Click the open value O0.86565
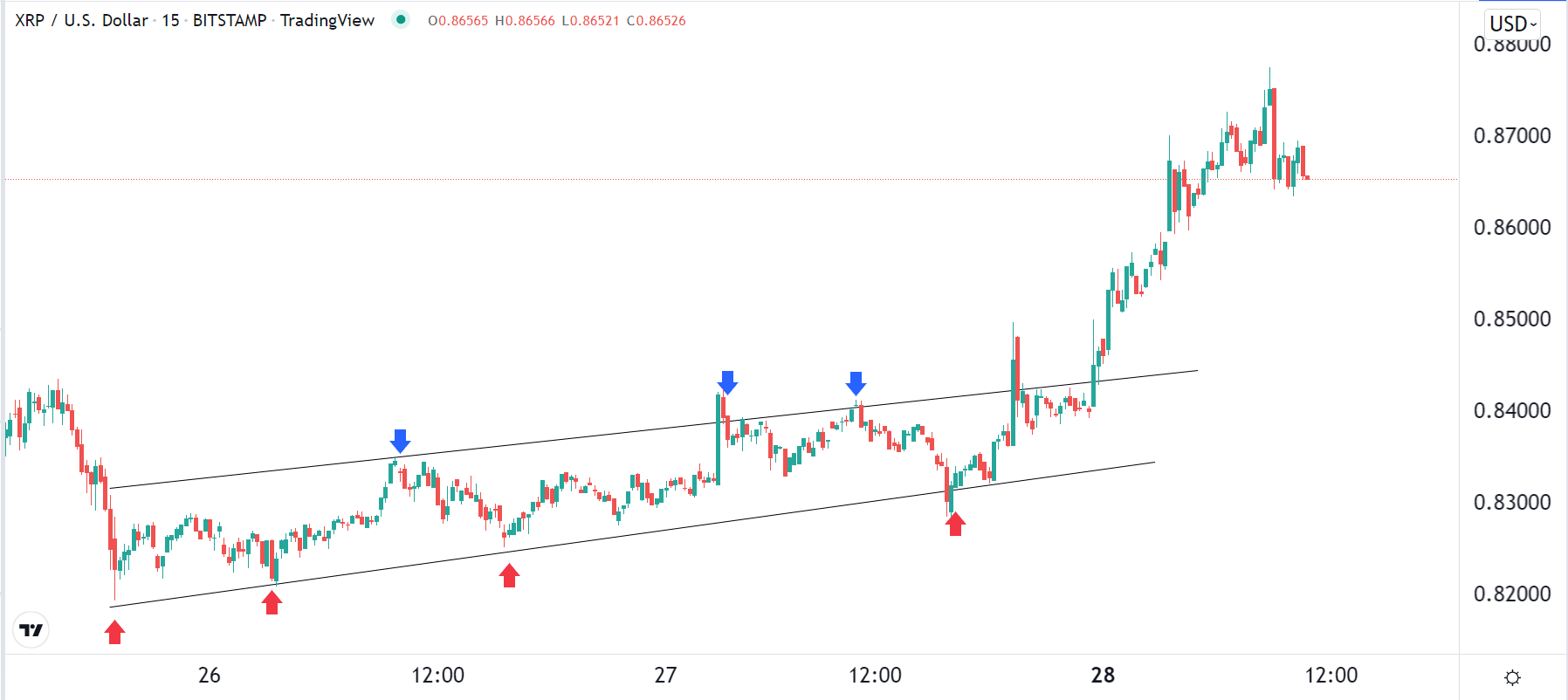The height and width of the screenshot is (700, 1568). pos(457,21)
